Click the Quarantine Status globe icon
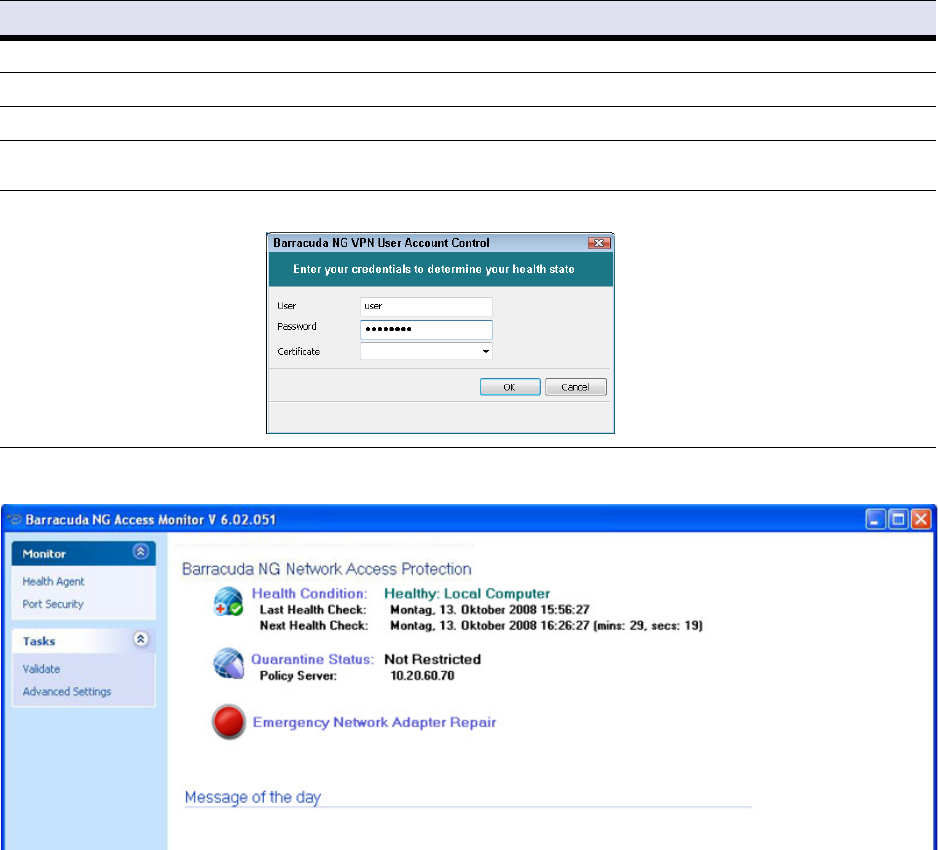Viewport: 938px width, 850px height. tap(229, 663)
